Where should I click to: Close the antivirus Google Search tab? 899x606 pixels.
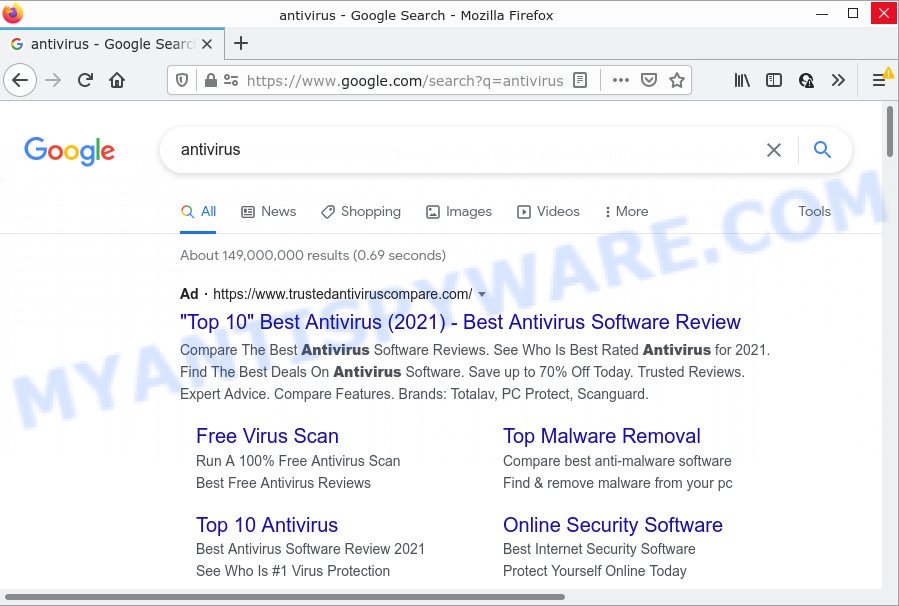pos(207,44)
